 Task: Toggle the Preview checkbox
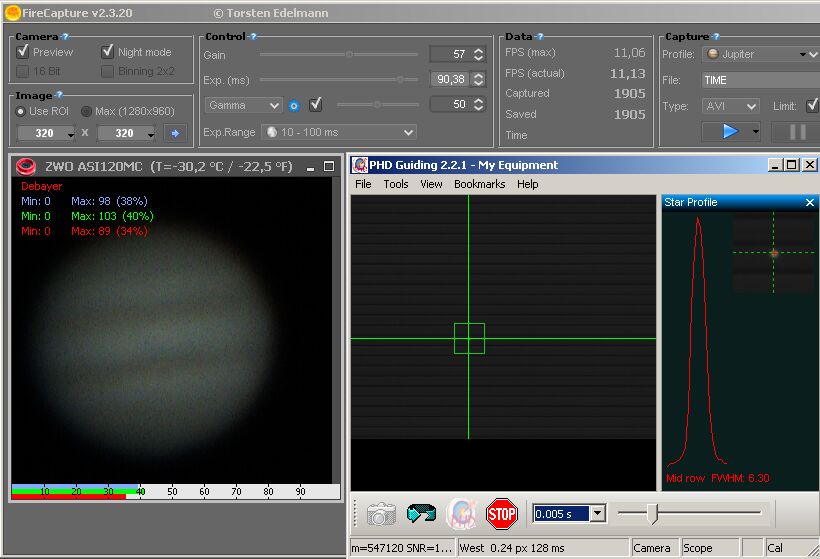point(23,52)
